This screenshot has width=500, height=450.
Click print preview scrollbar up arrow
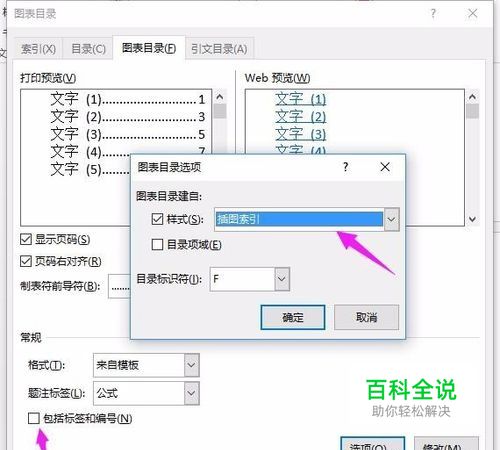(220, 97)
